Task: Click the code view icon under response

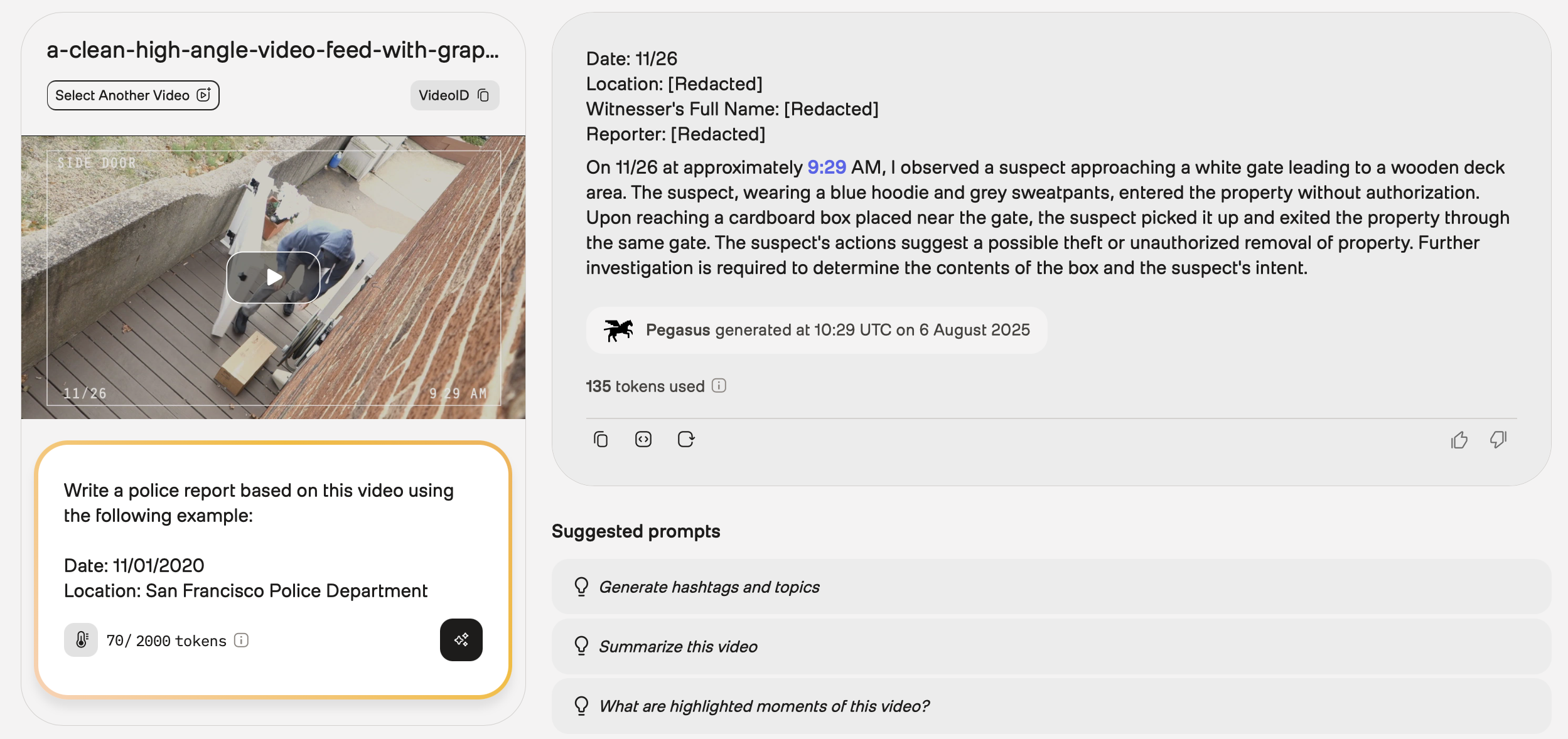Action: pyautogui.click(x=643, y=439)
